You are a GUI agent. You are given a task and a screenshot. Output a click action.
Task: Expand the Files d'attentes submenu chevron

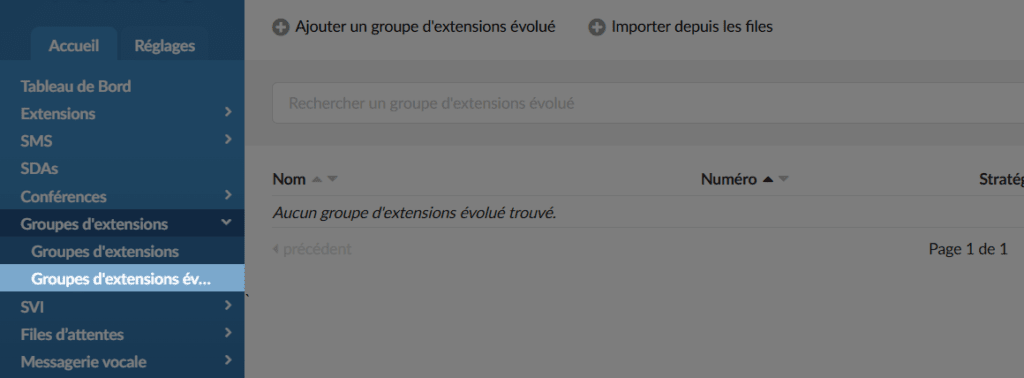point(228,332)
